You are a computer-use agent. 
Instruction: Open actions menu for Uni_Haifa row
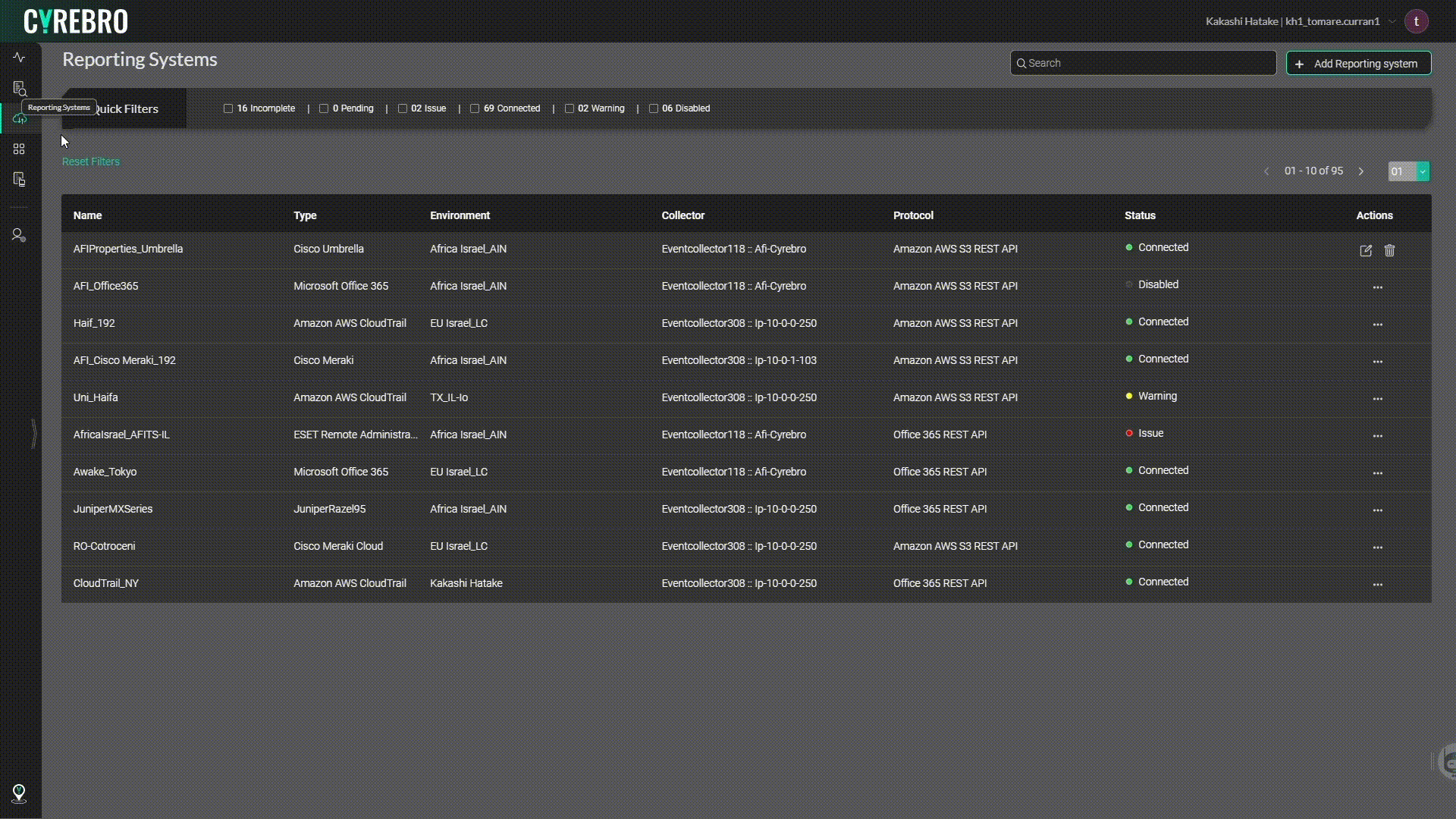point(1378,397)
